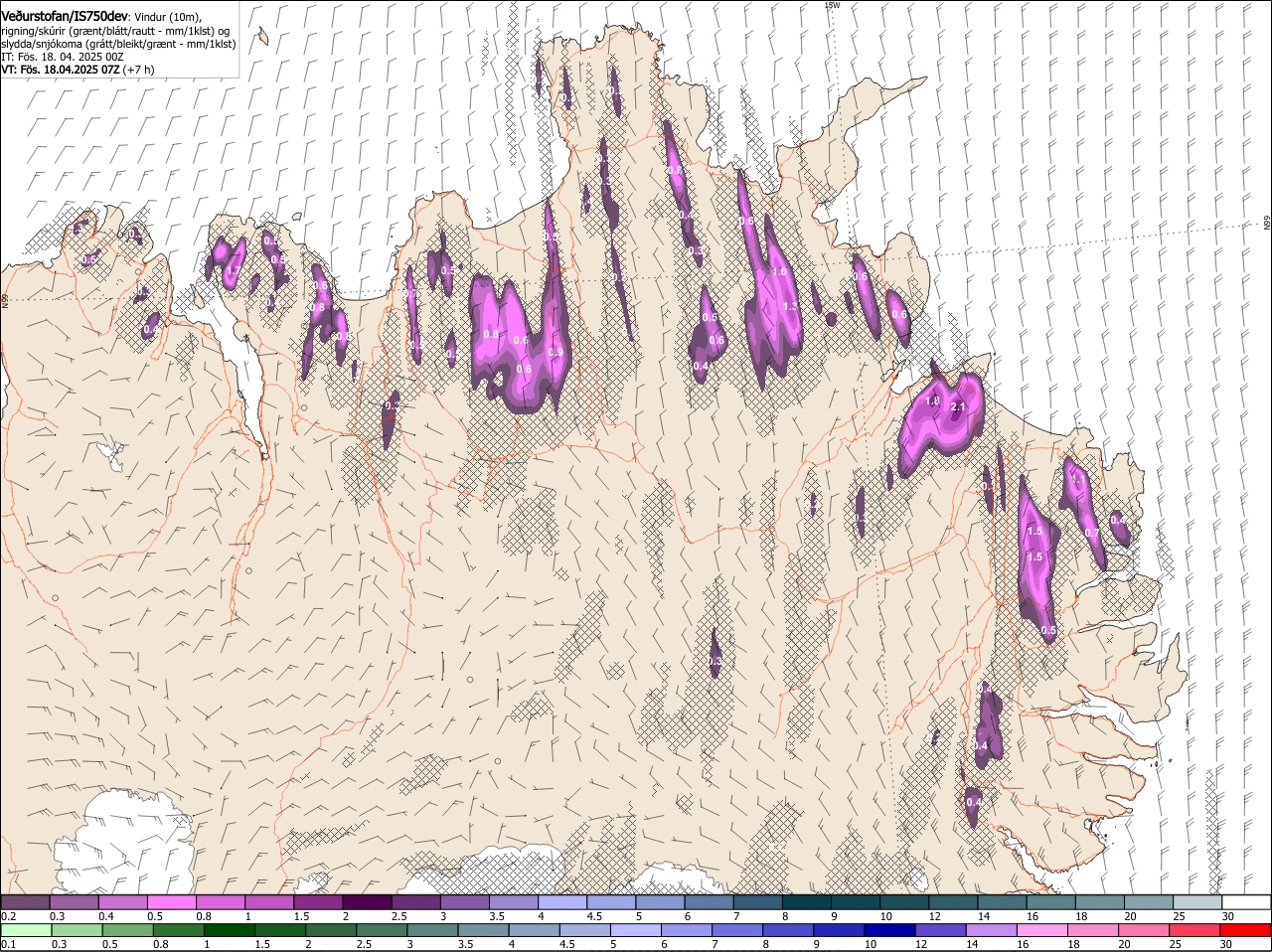Pick the rain scale swatch between 3 and 3.5

pos(433,930)
